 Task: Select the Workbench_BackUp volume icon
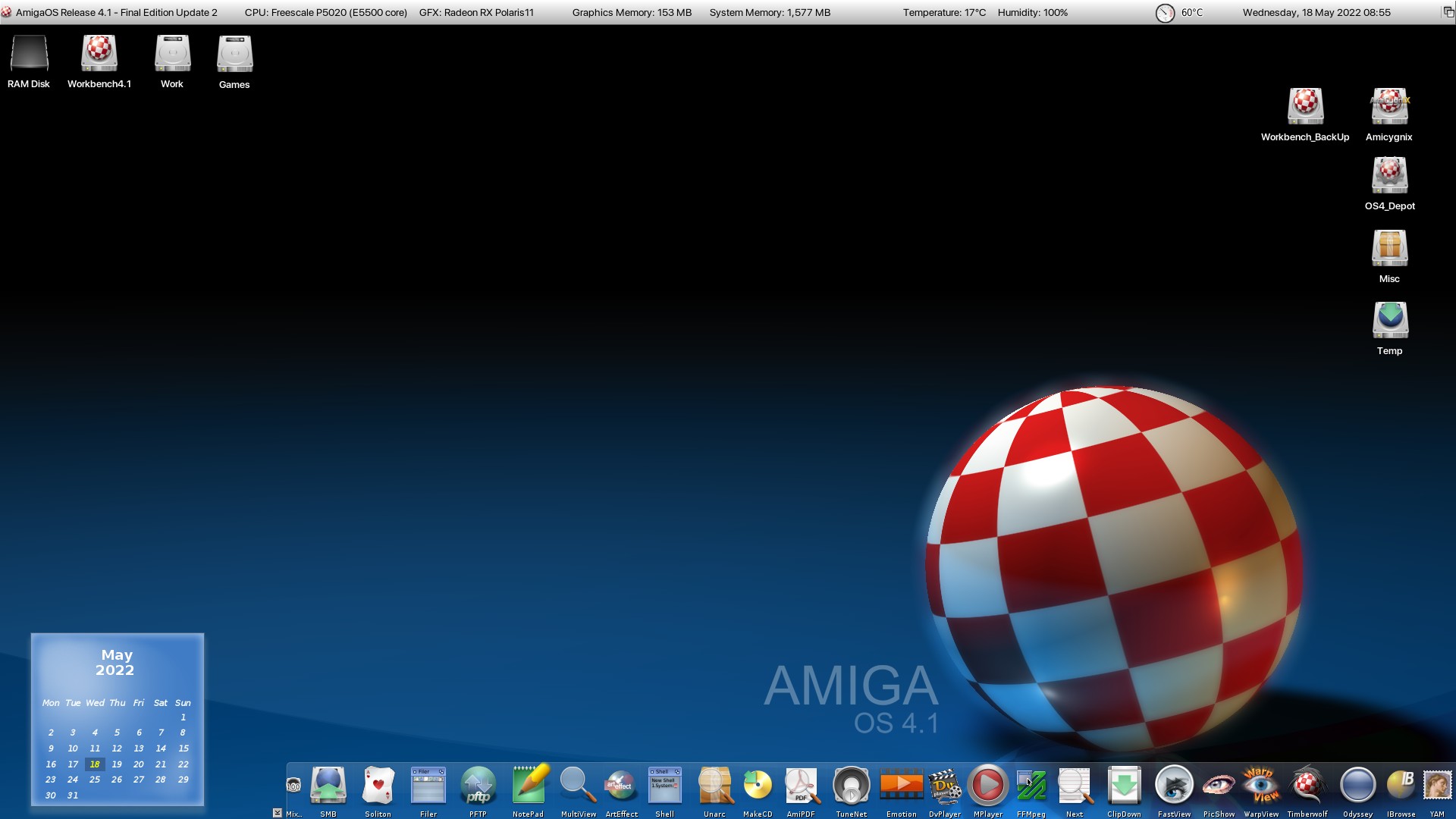click(1305, 106)
